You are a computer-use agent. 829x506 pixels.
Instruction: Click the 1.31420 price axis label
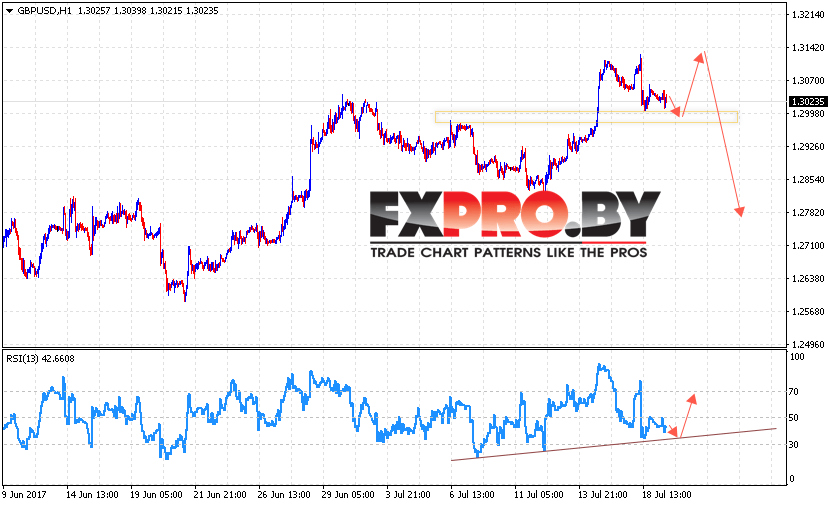point(808,48)
